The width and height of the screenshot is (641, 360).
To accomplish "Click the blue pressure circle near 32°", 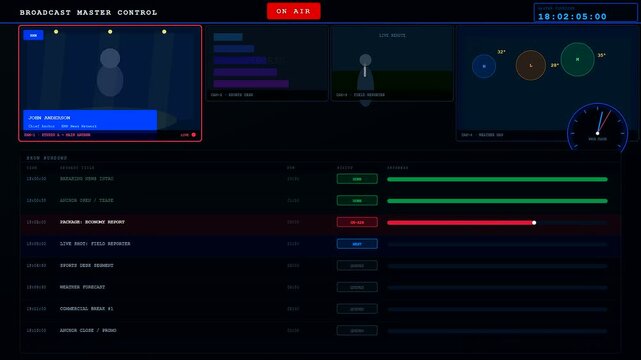I will (484, 66).
